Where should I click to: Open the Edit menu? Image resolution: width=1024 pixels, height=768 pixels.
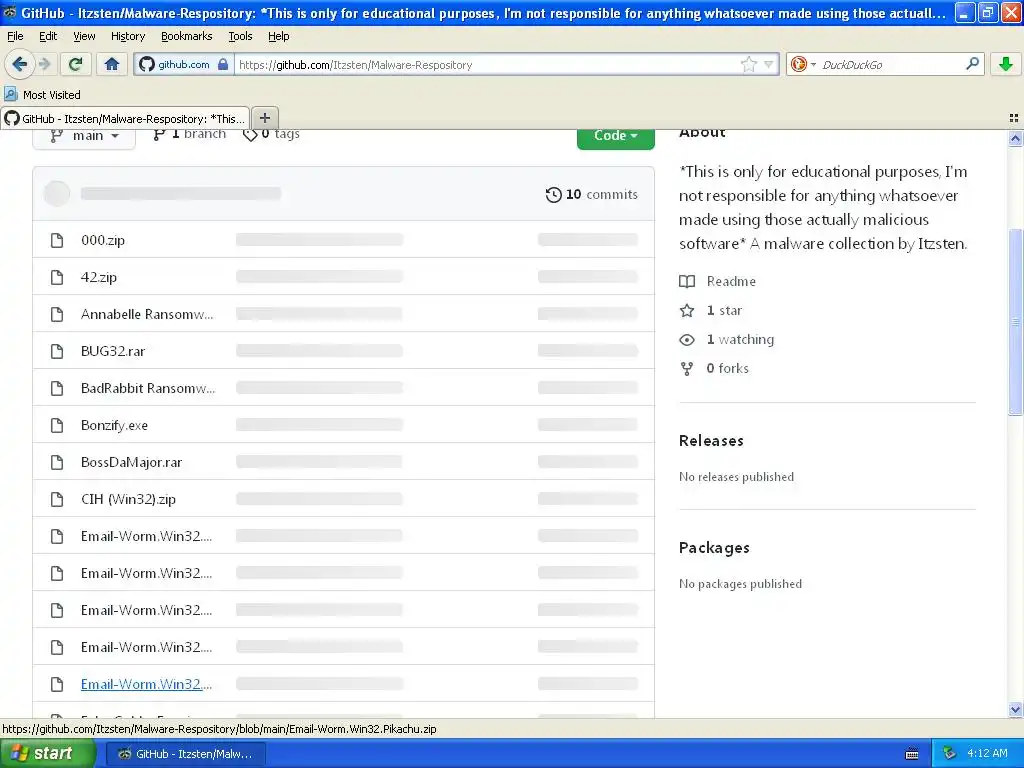[48, 36]
